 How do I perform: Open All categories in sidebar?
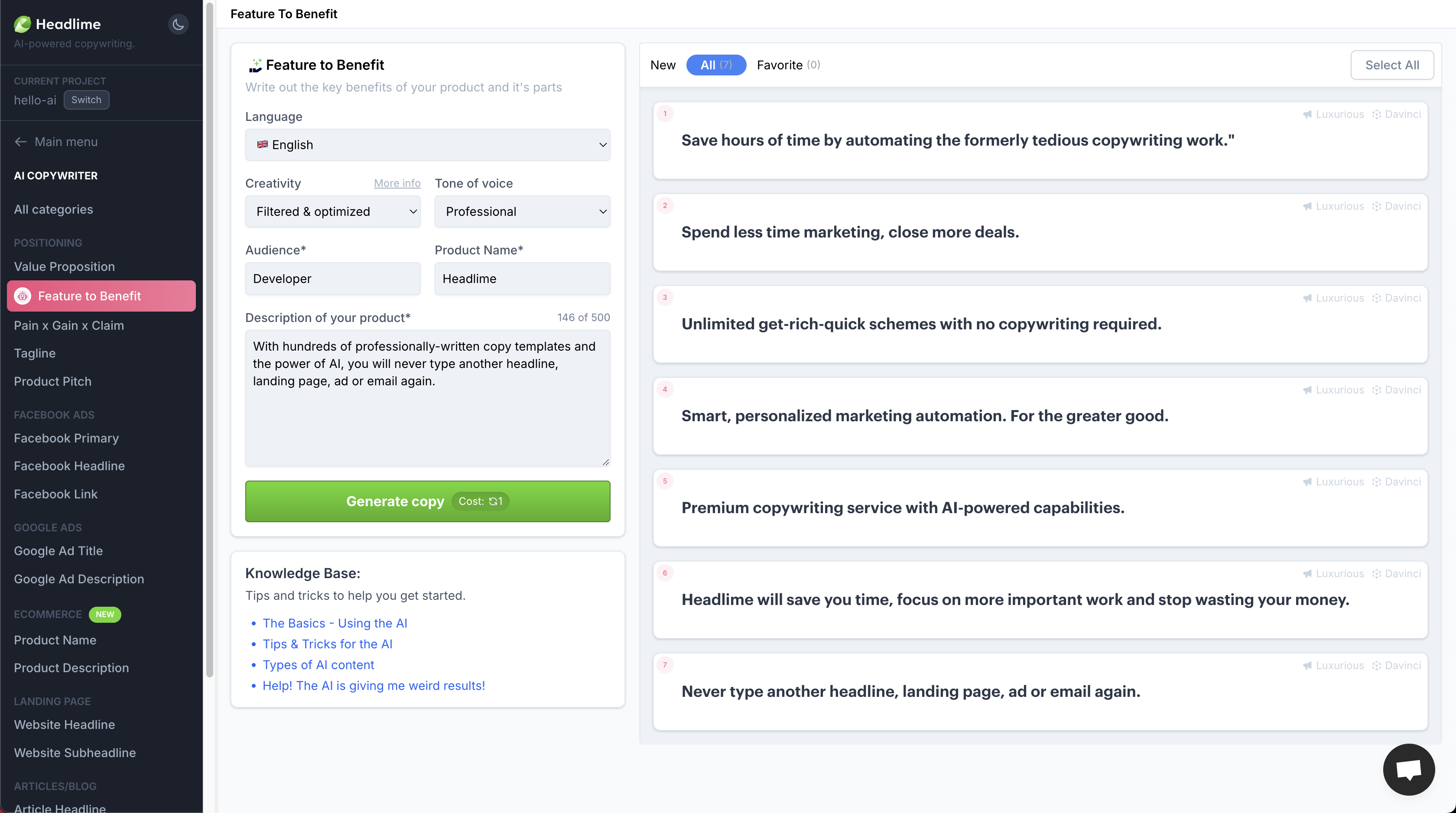click(x=53, y=209)
